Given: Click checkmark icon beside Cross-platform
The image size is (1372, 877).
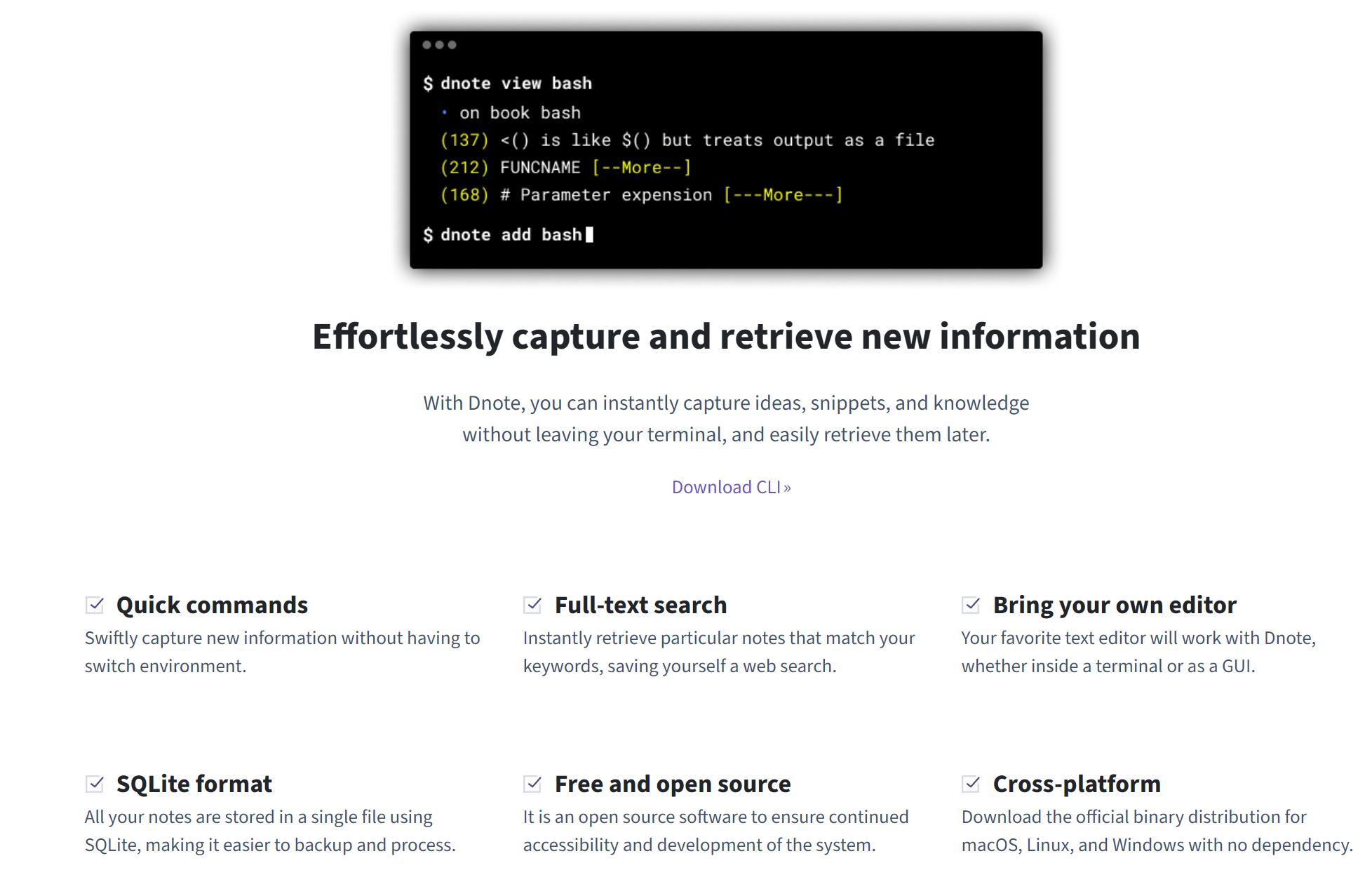Looking at the screenshot, I should point(971,784).
